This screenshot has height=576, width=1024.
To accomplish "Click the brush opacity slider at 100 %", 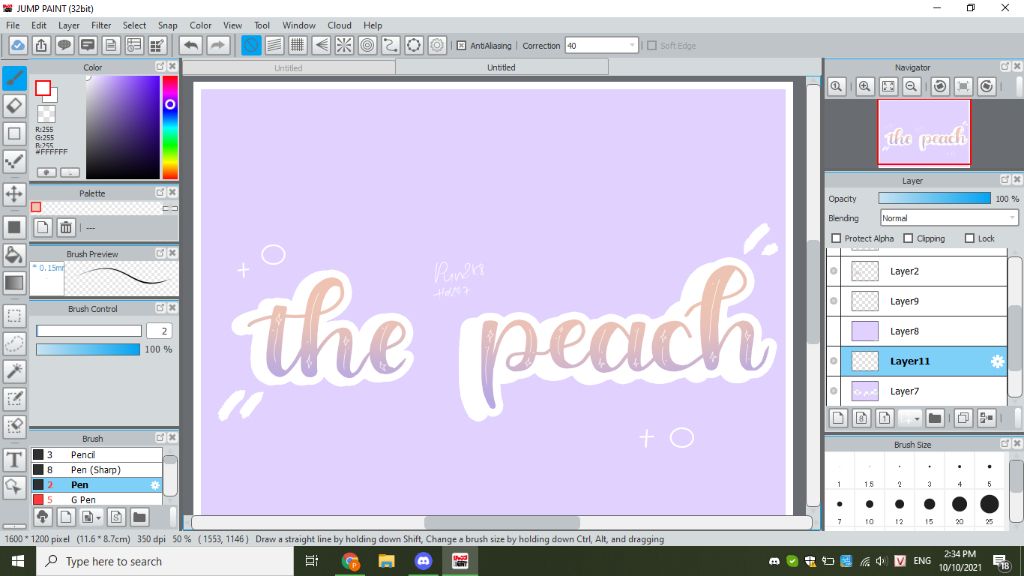I will [88, 349].
